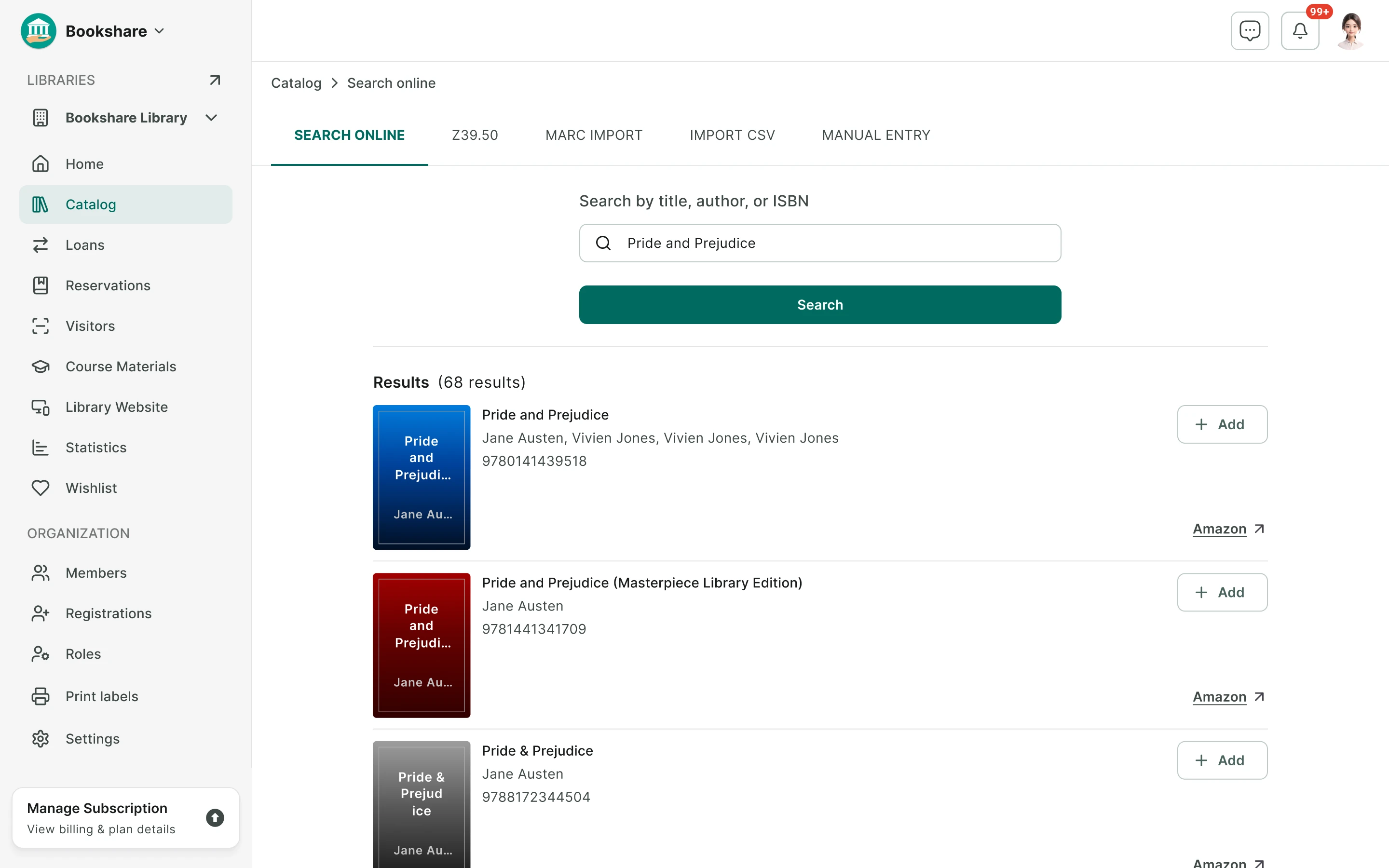Open Course Materials section
The height and width of the screenshot is (868, 1389).
[126, 366]
